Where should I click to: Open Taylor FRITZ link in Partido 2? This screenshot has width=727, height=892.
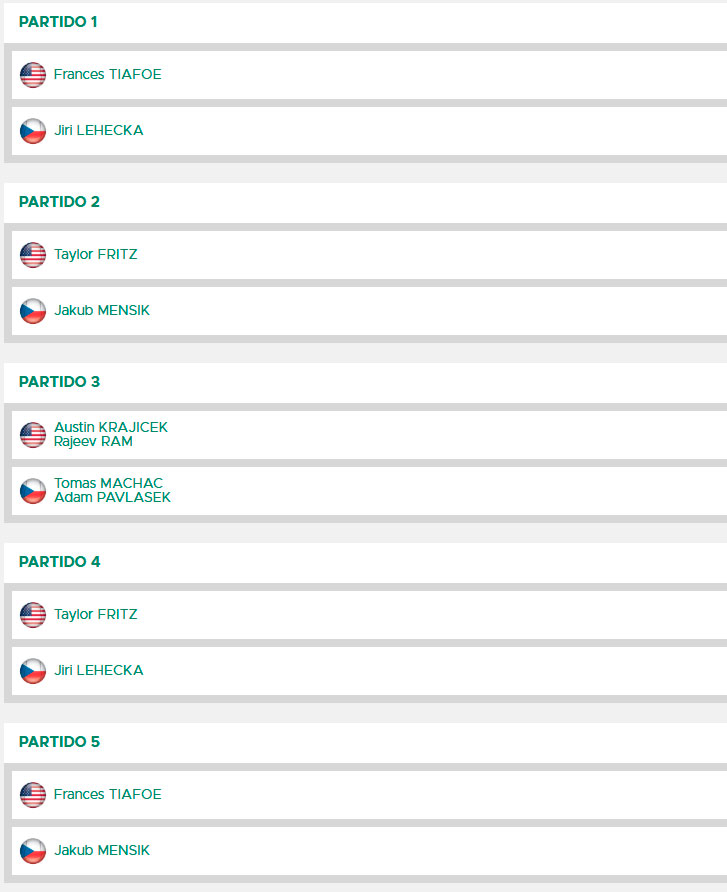96,254
